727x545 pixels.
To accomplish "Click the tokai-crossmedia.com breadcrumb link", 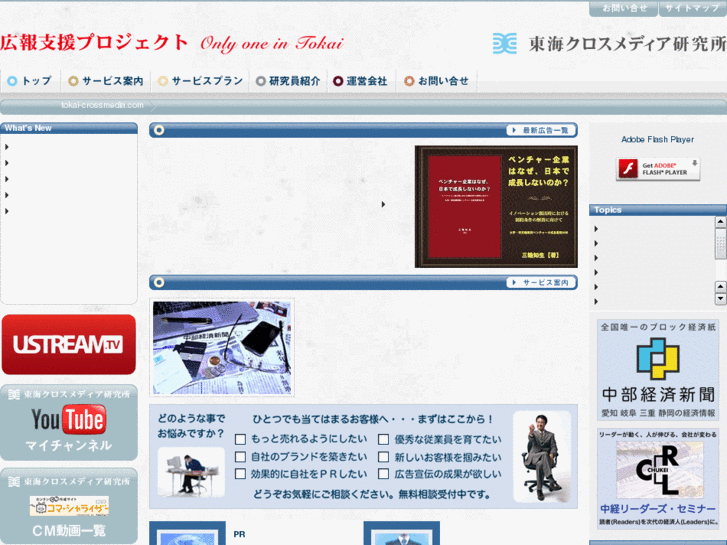I will pyautogui.click(x=102, y=105).
